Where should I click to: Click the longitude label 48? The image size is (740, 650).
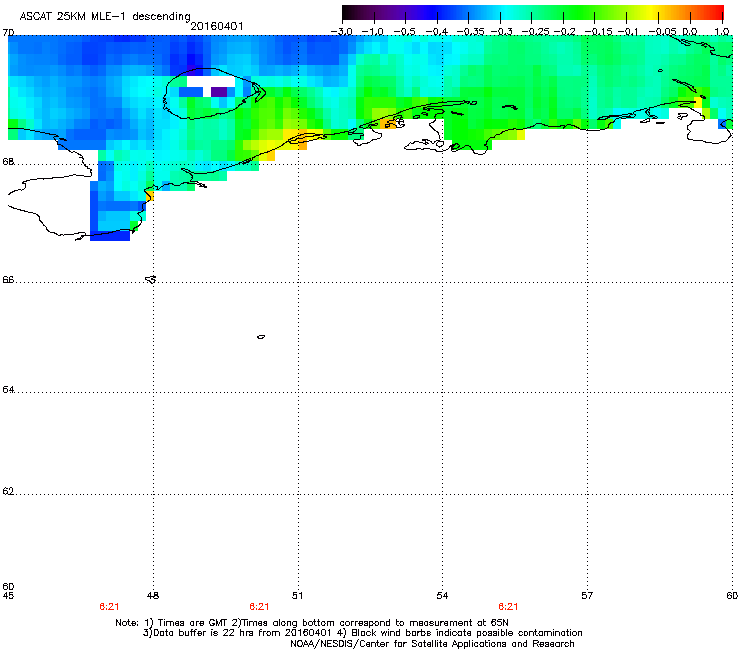[x=153, y=596]
